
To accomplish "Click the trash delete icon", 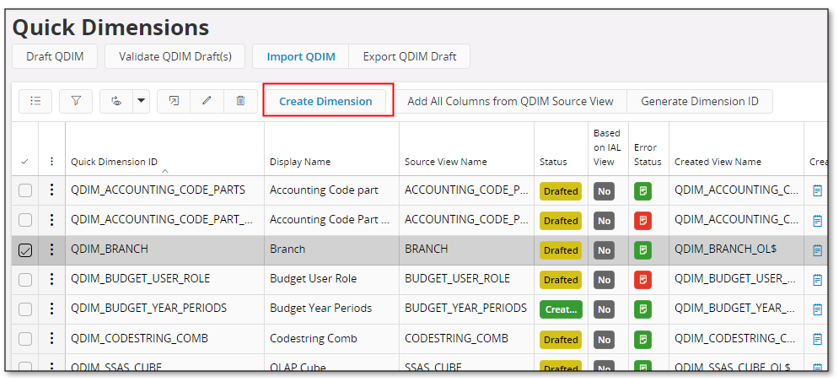I will coord(240,101).
